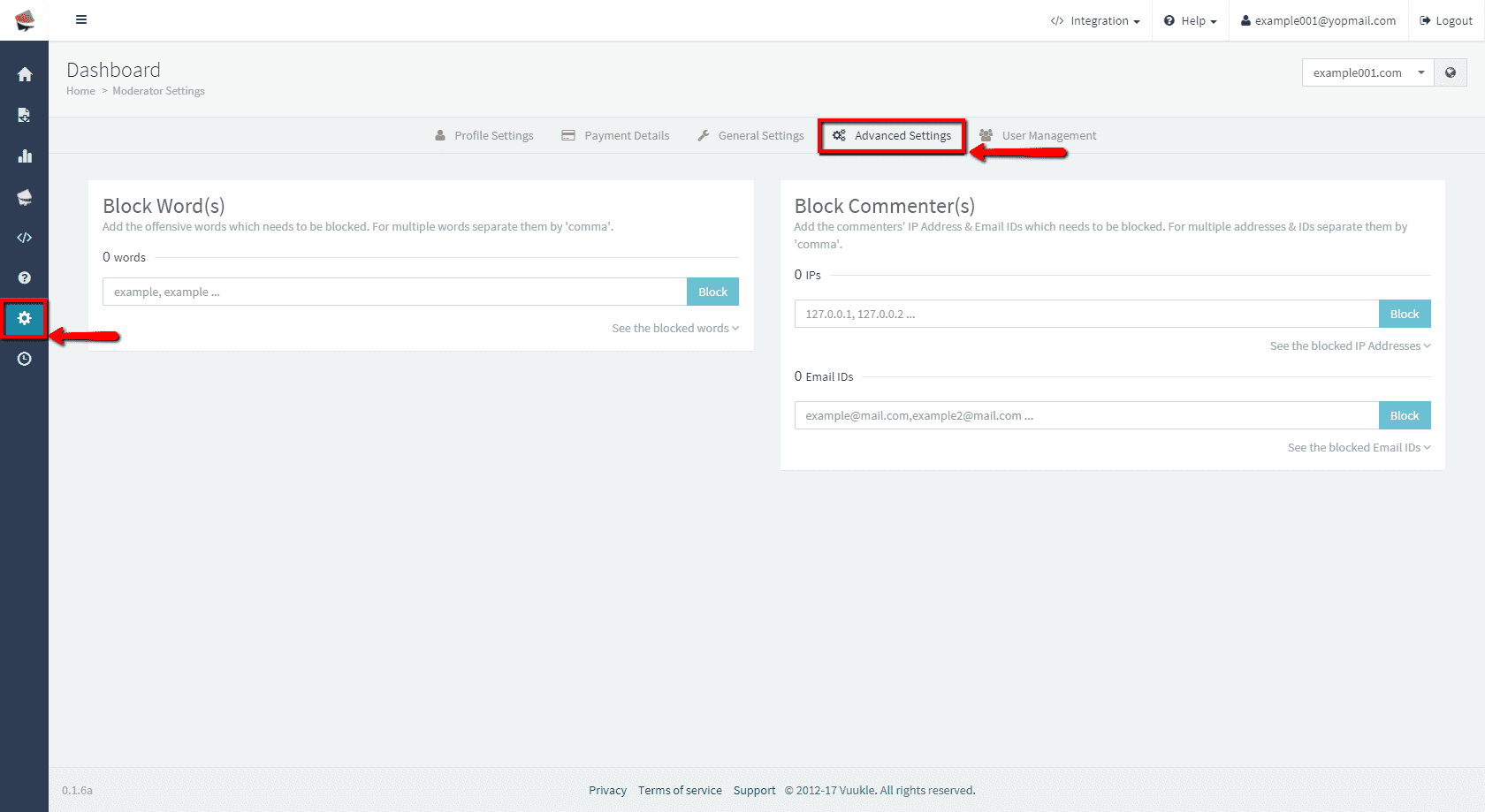Open the example001.com site dropdown
This screenshot has height=812, width=1485.
point(1367,72)
